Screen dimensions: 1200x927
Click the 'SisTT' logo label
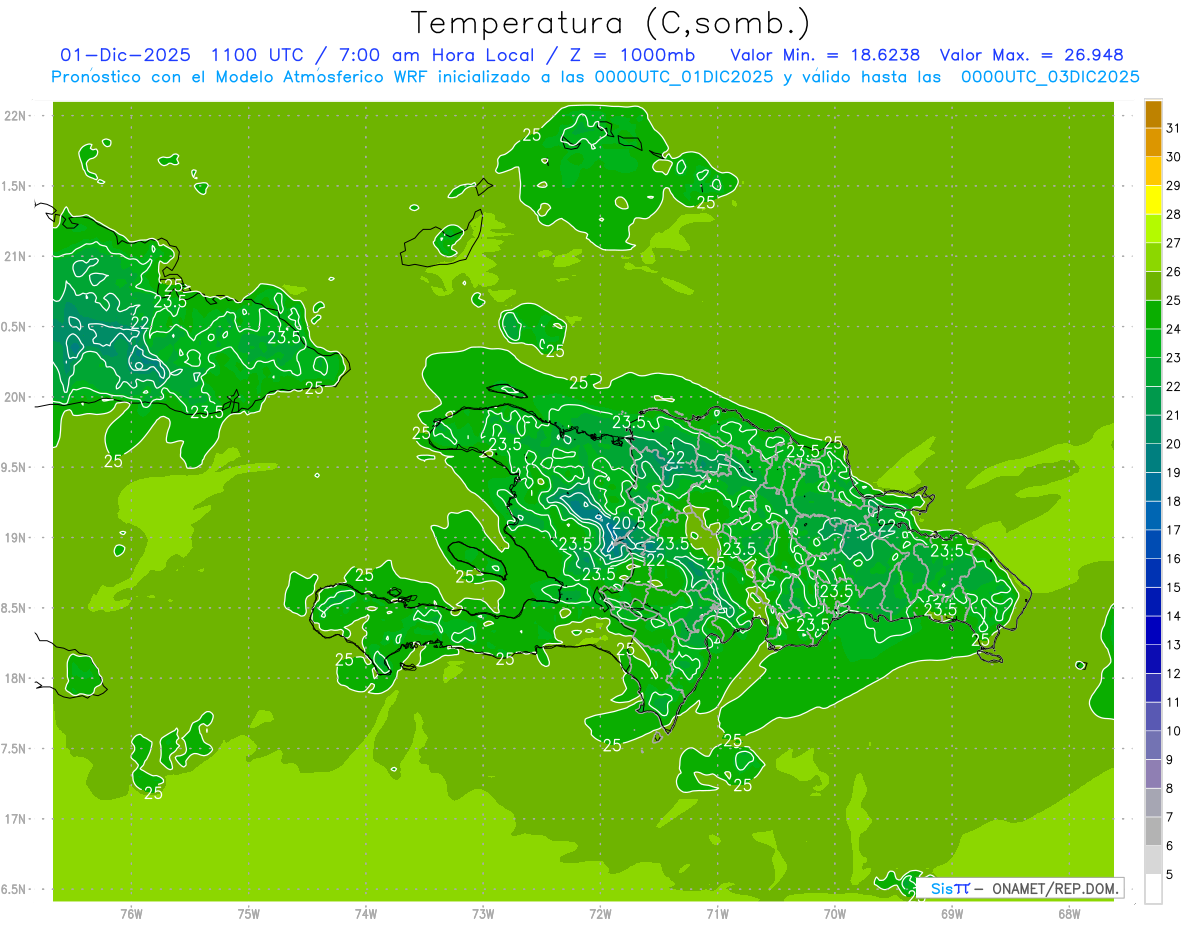(x=949, y=888)
